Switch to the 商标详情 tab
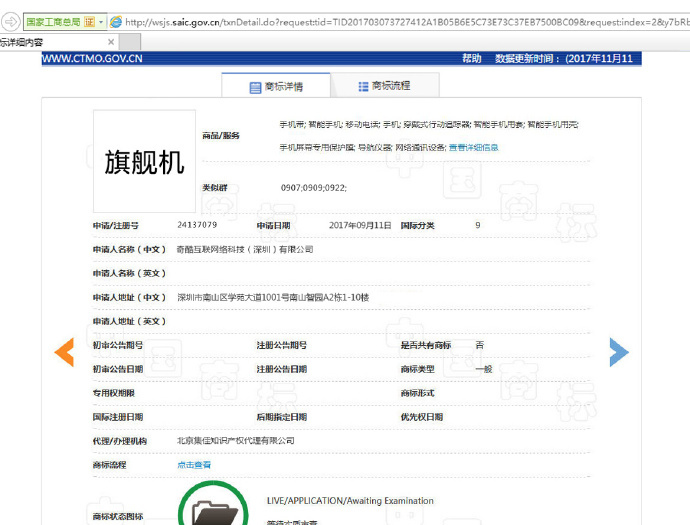Viewport: 690px width, 525px height. coord(276,86)
